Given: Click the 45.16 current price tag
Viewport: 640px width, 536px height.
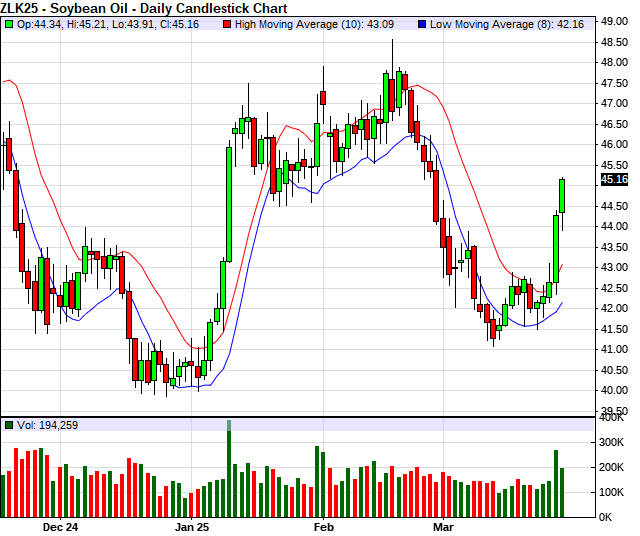Looking at the screenshot, I should [614, 180].
